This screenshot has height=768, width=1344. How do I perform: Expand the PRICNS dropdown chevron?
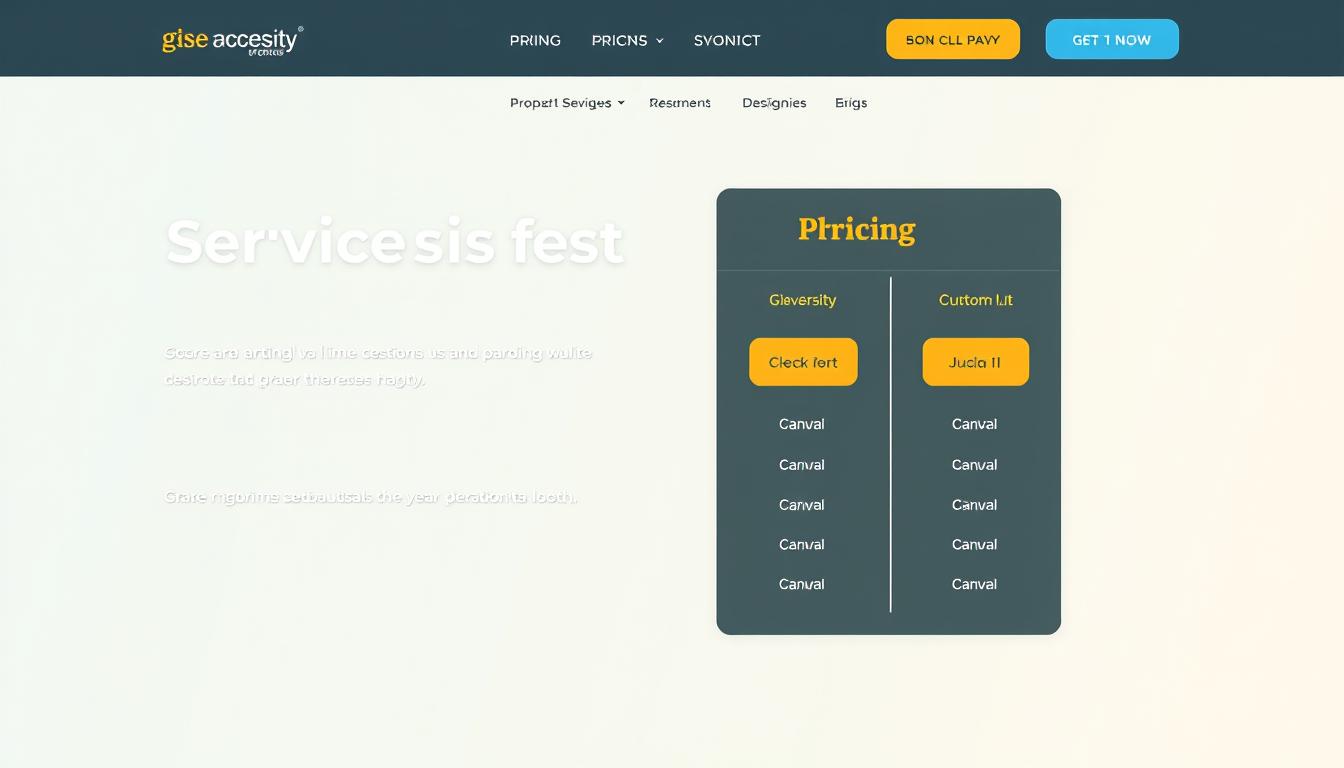point(659,41)
